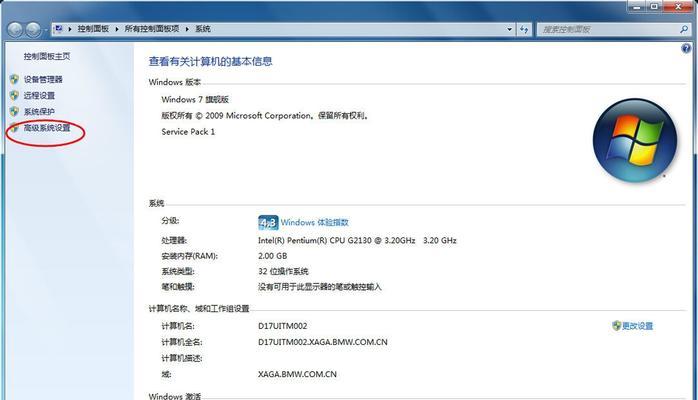698x400 pixels.
Task: Click label 安装内存(RAM):
Action: point(190,256)
